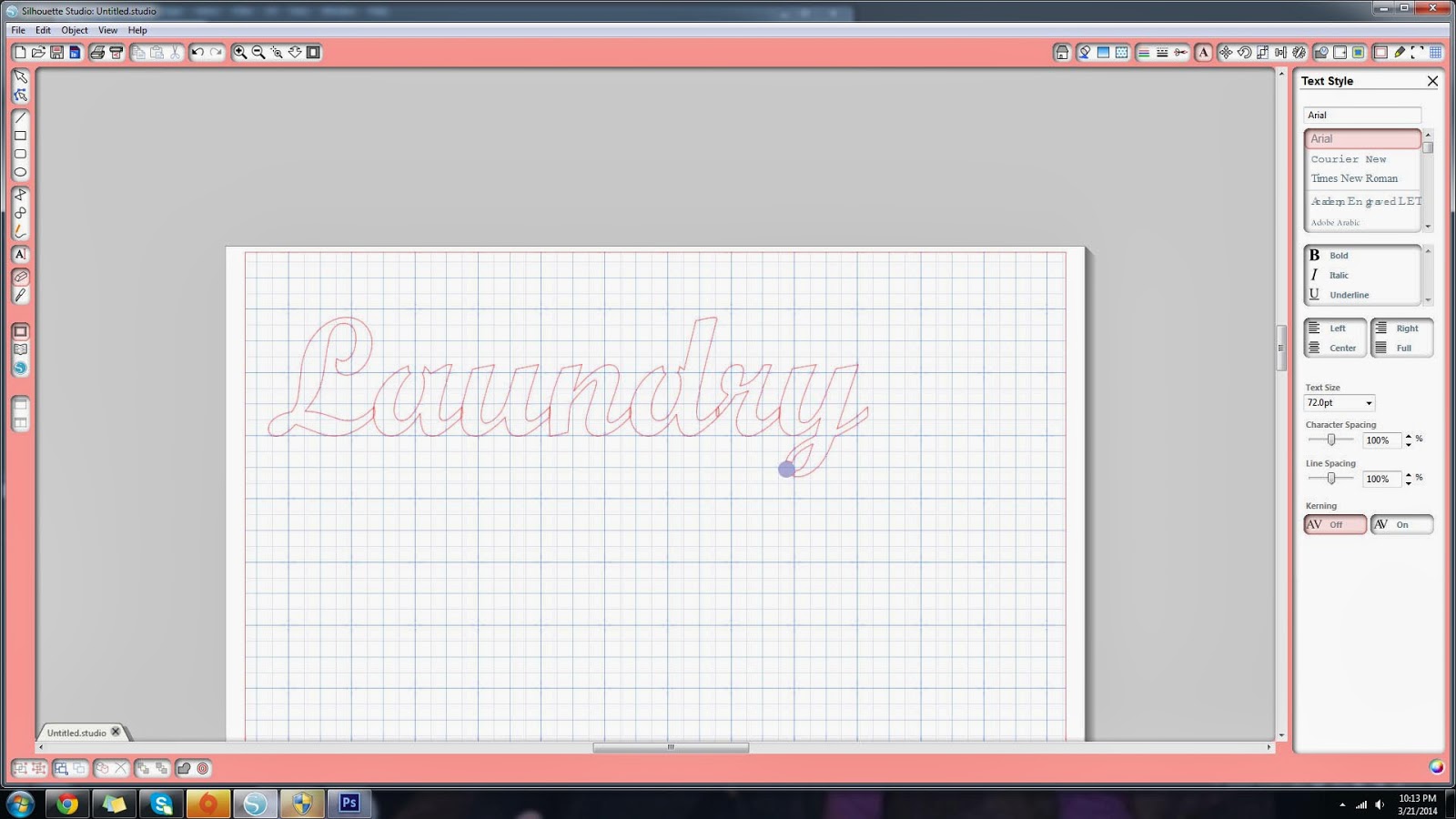Open the Library book icon
The image size is (1456, 819).
(20, 349)
